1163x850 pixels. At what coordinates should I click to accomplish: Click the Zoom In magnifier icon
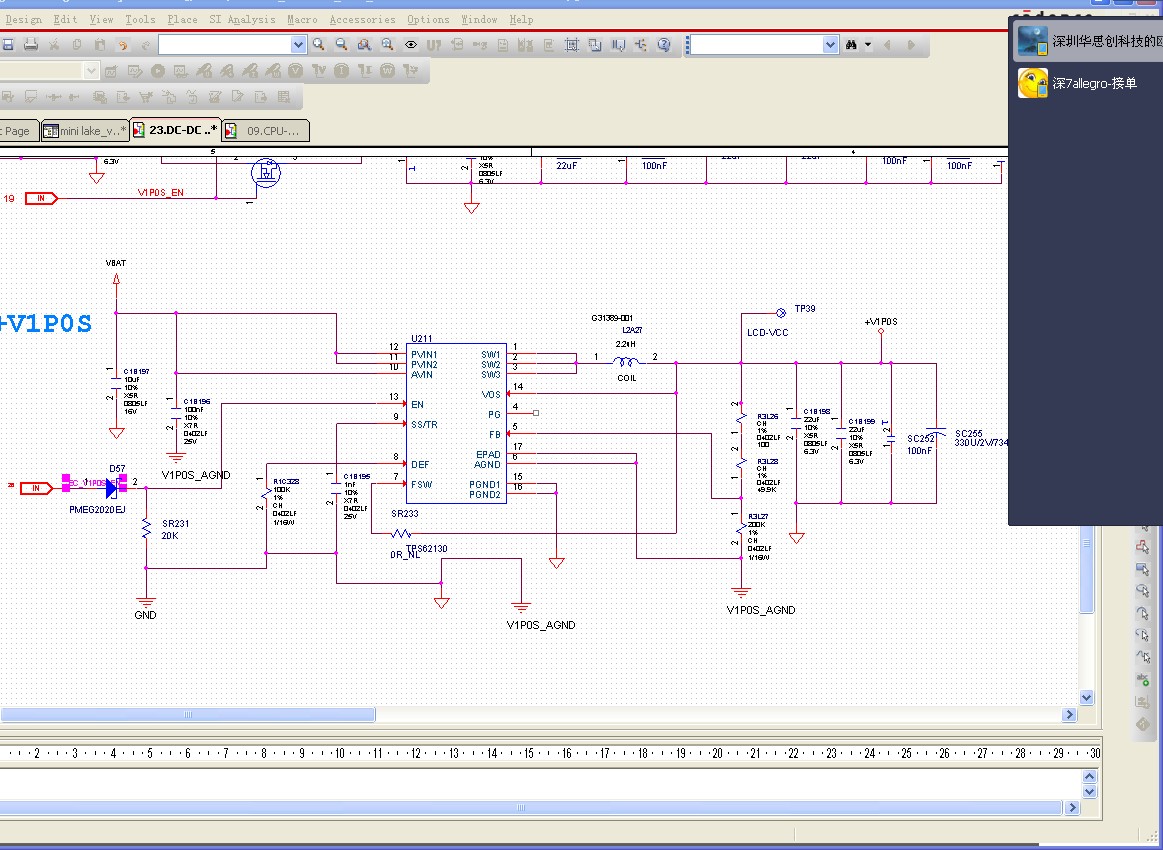click(319, 45)
